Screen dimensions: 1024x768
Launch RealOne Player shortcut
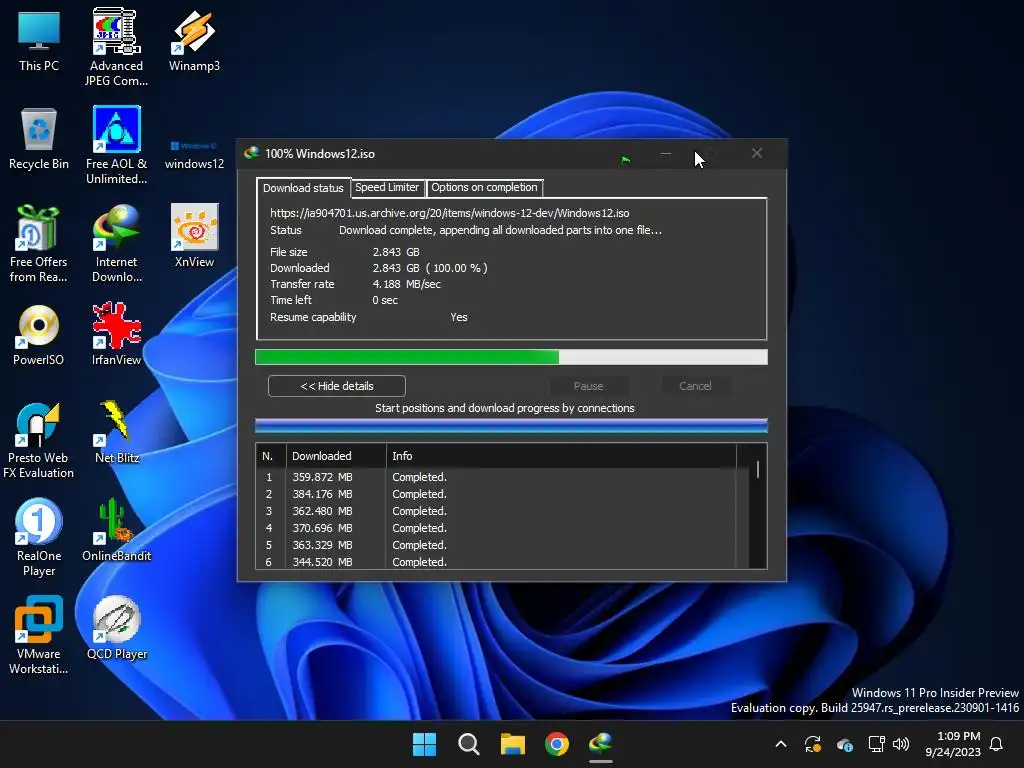click(x=39, y=537)
